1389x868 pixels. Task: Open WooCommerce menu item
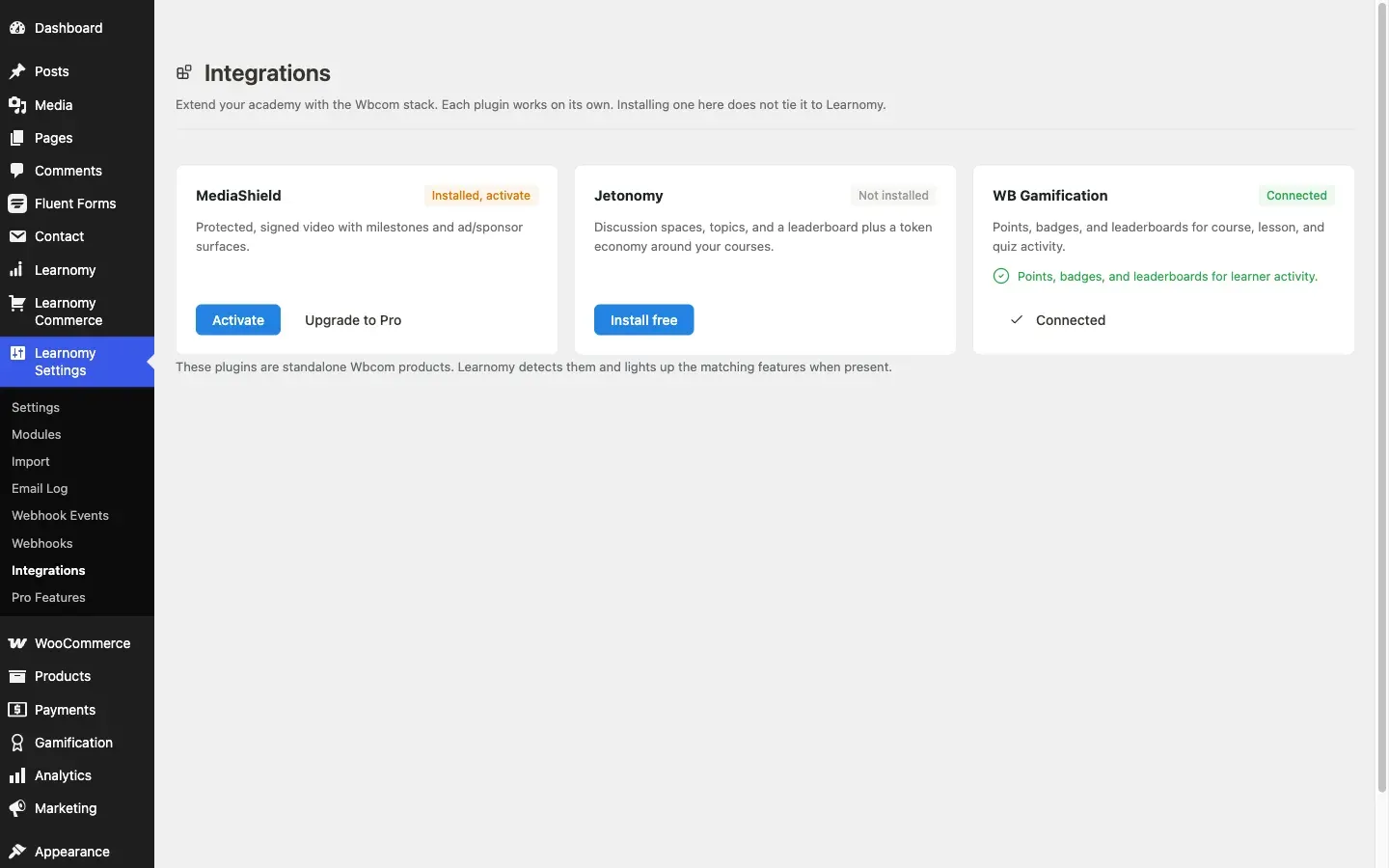[x=77, y=643]
